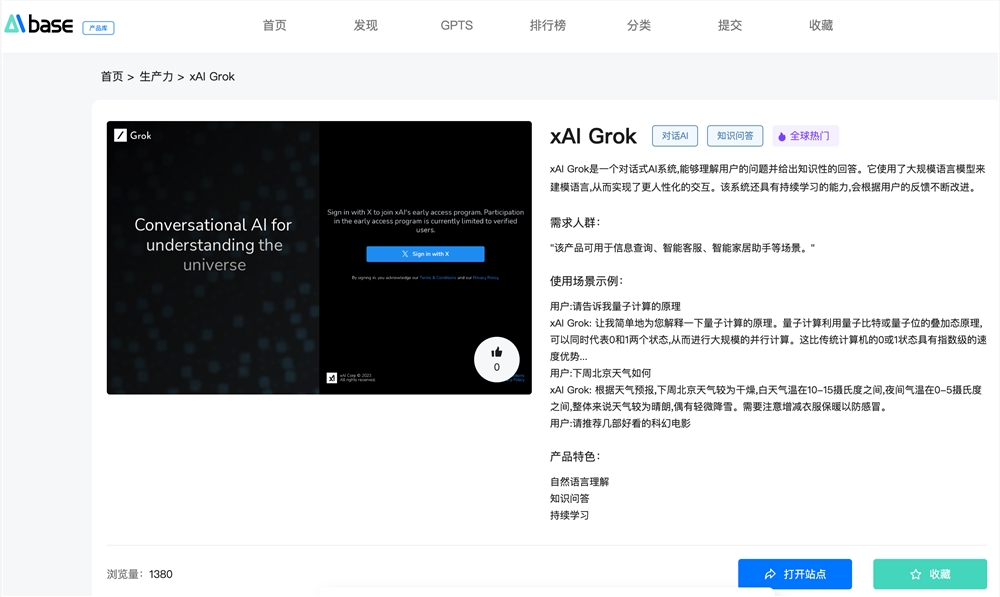The image size is (1000, 597).
Task: Open the 收藏 nav item in header
Action: point(821,26)
